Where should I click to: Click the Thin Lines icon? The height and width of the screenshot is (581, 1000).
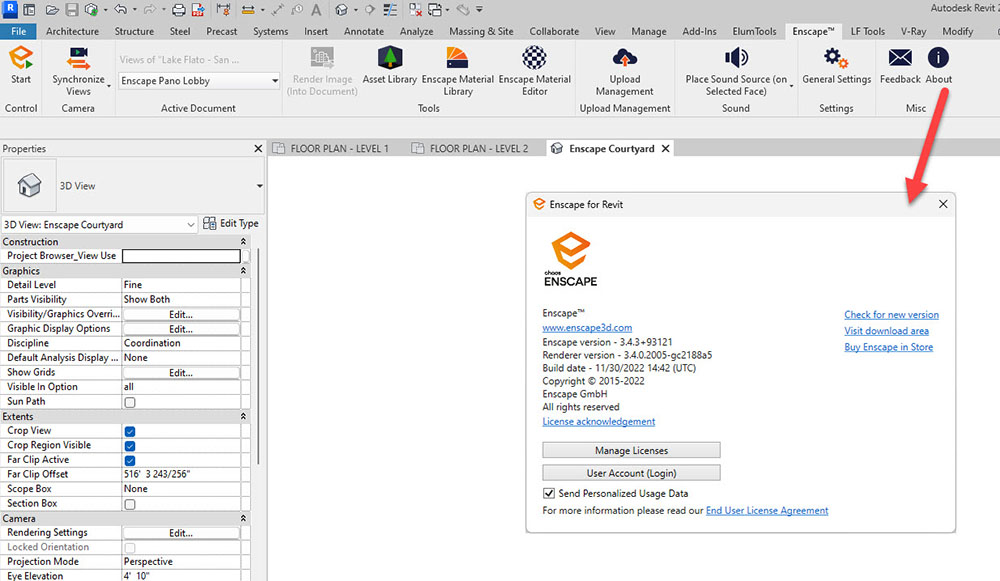(x=390, y=10)
